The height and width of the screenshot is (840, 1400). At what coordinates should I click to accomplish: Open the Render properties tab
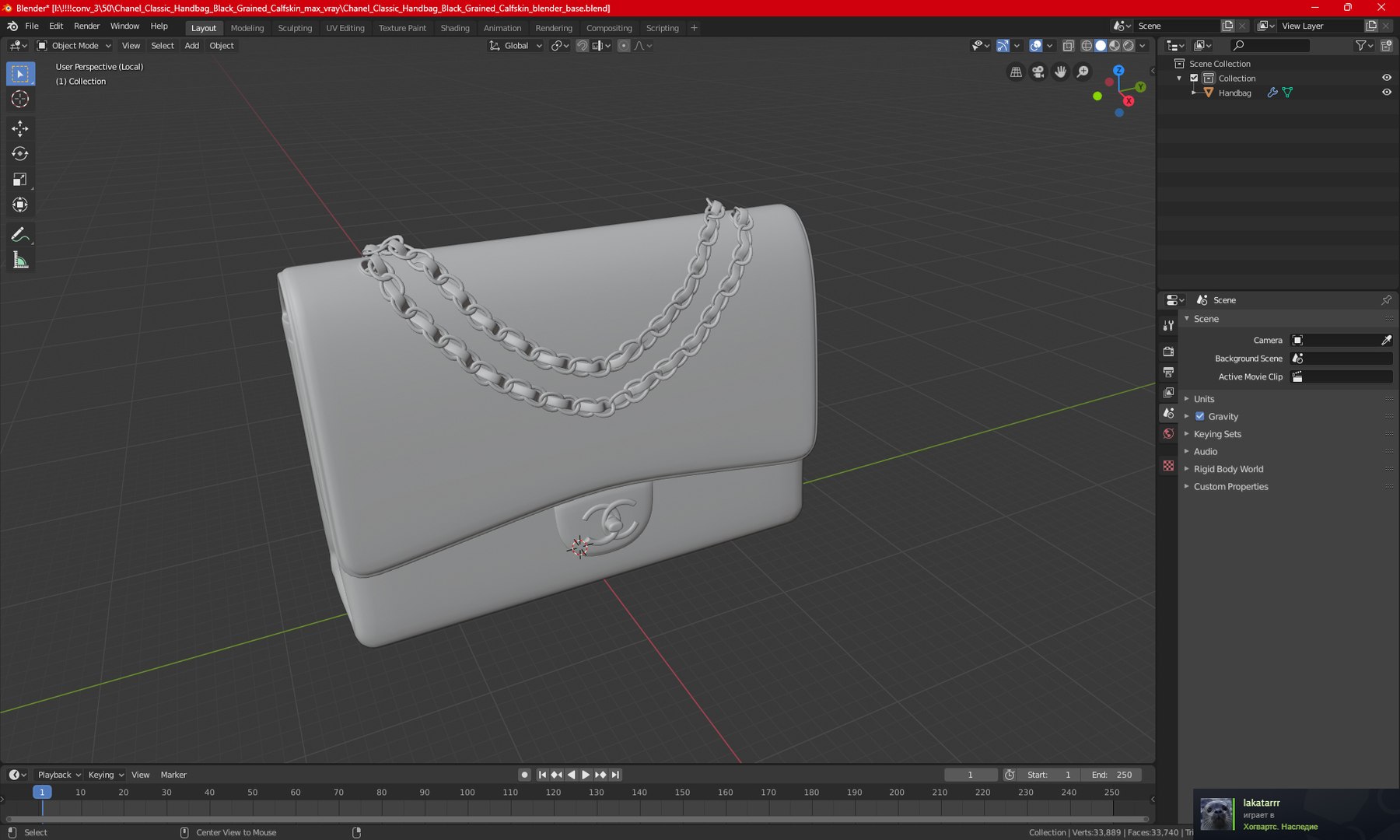click(1168, 352)
